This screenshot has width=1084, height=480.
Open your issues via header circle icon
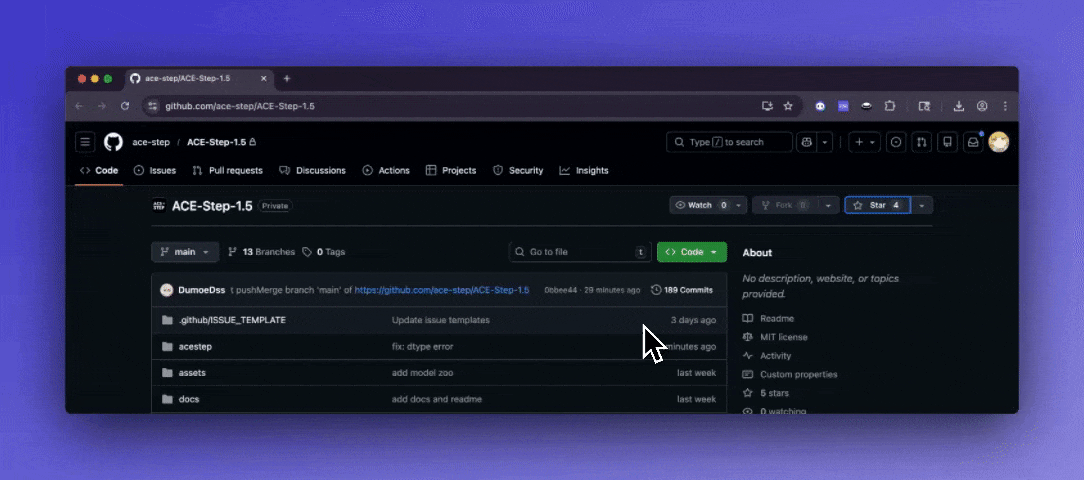click(896, 142)
